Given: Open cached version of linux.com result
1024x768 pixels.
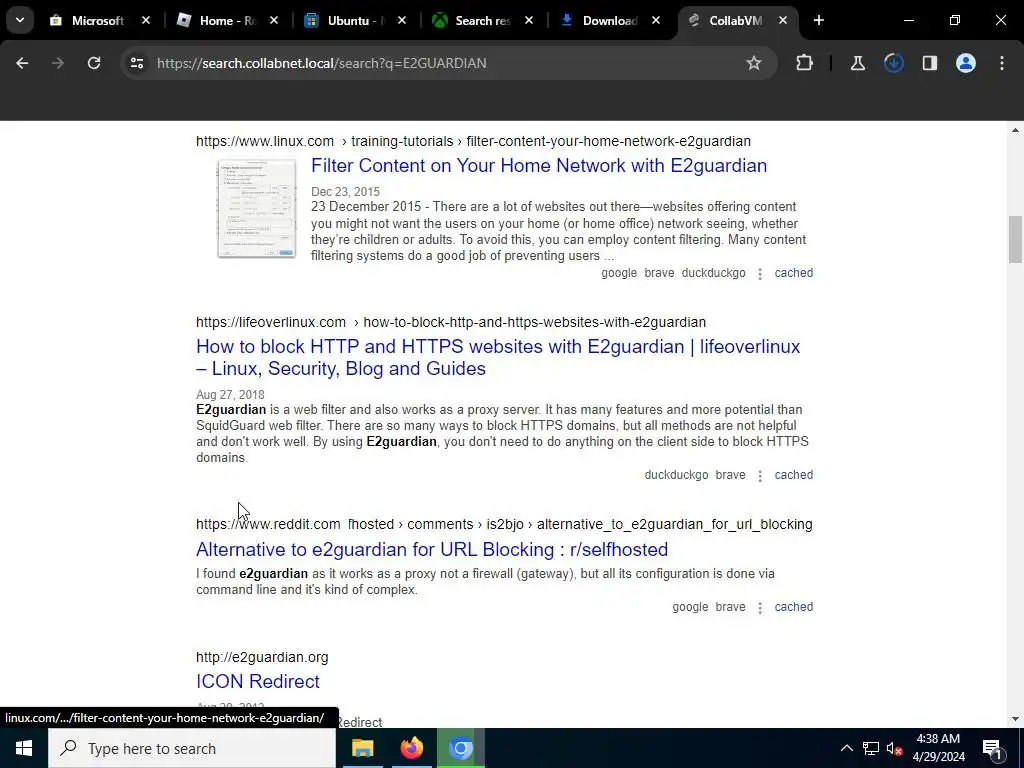Looking at the screenshot, I should coord(793,273).
